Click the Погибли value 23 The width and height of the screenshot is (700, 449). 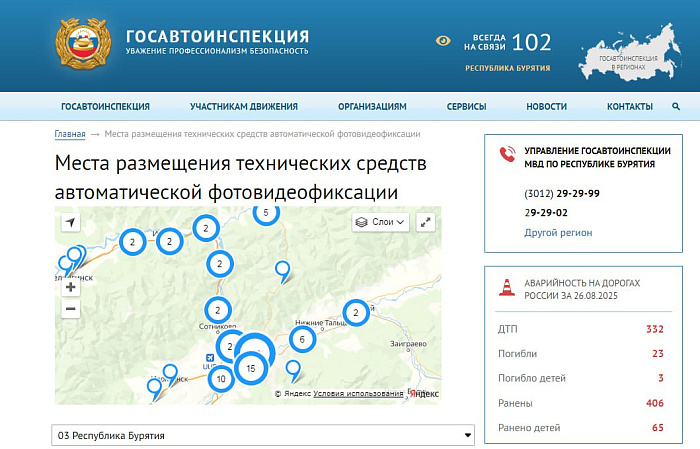click(x=658, y=354)
